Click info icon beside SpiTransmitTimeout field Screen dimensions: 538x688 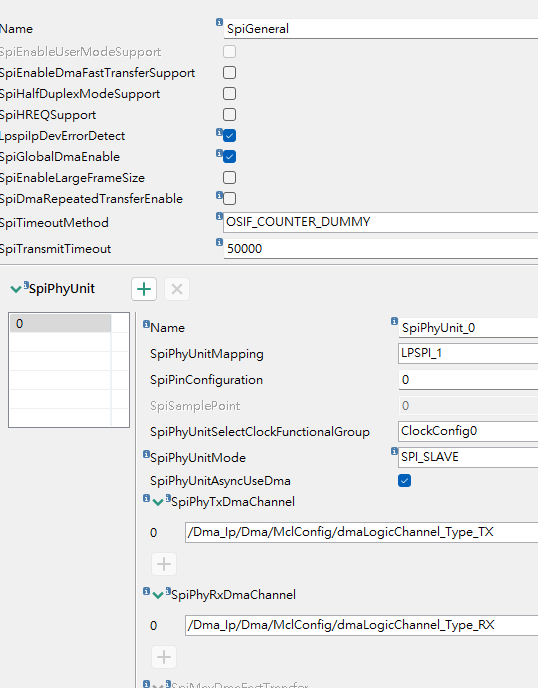[219, 242]
